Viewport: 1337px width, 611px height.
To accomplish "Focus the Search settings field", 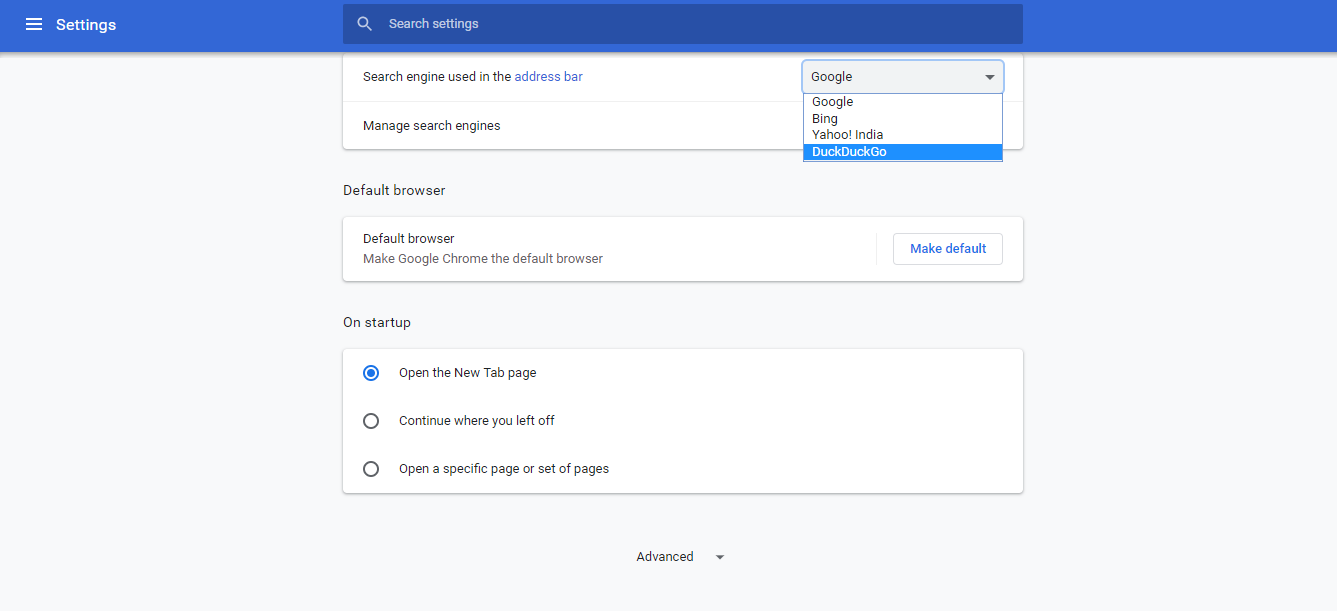I will (683, 24).
